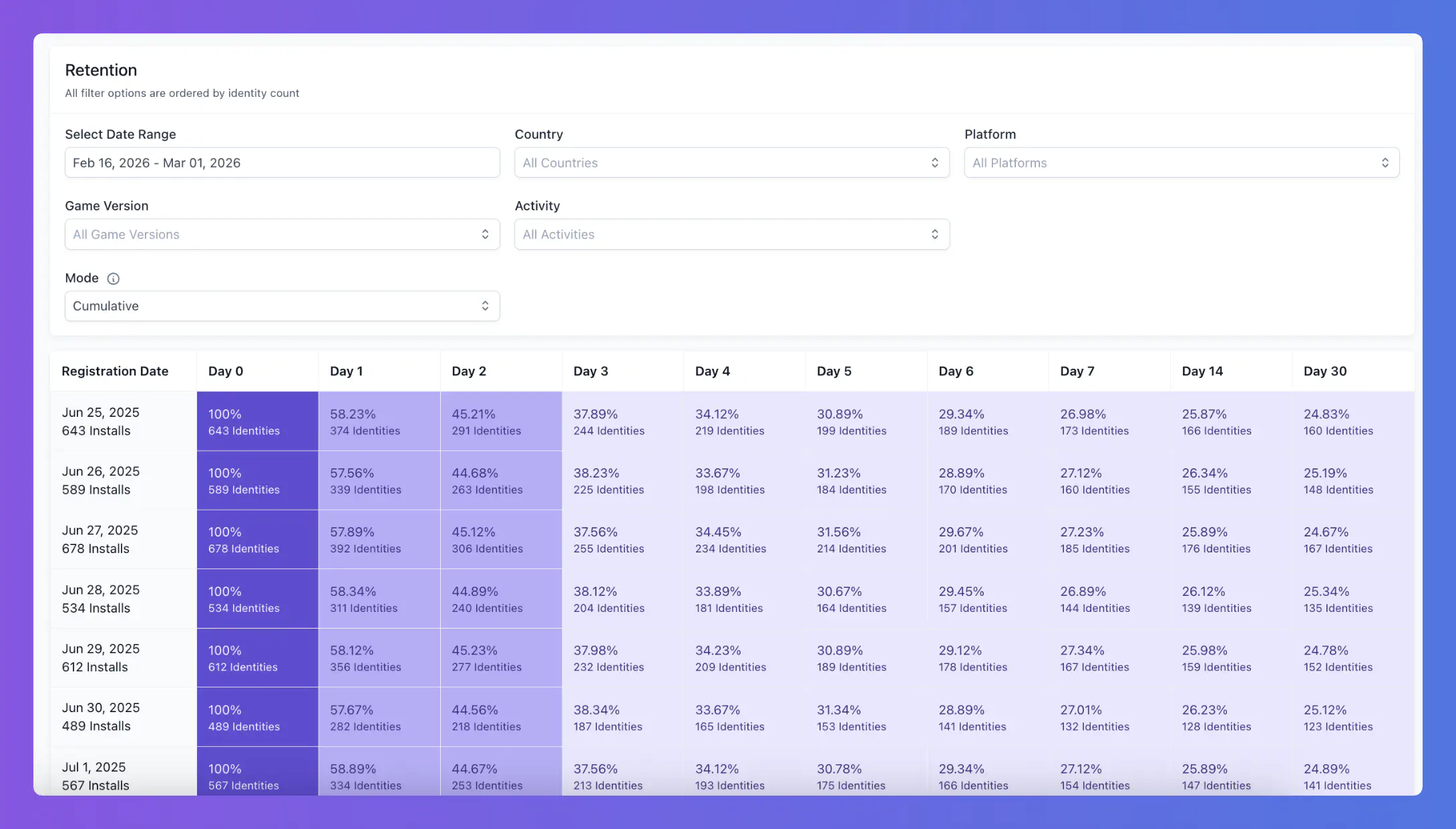This screenshot has width=1456, height=829.
Task: Click the Day 30 column header
Action: pos(1326,371)
